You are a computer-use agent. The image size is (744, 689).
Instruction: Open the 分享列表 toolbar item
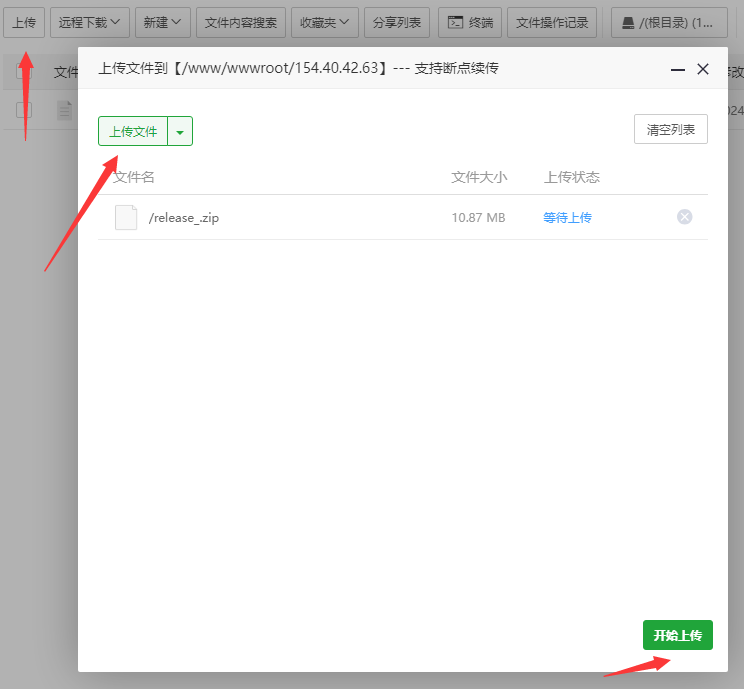pyautogui.click(x=396, y=22)
